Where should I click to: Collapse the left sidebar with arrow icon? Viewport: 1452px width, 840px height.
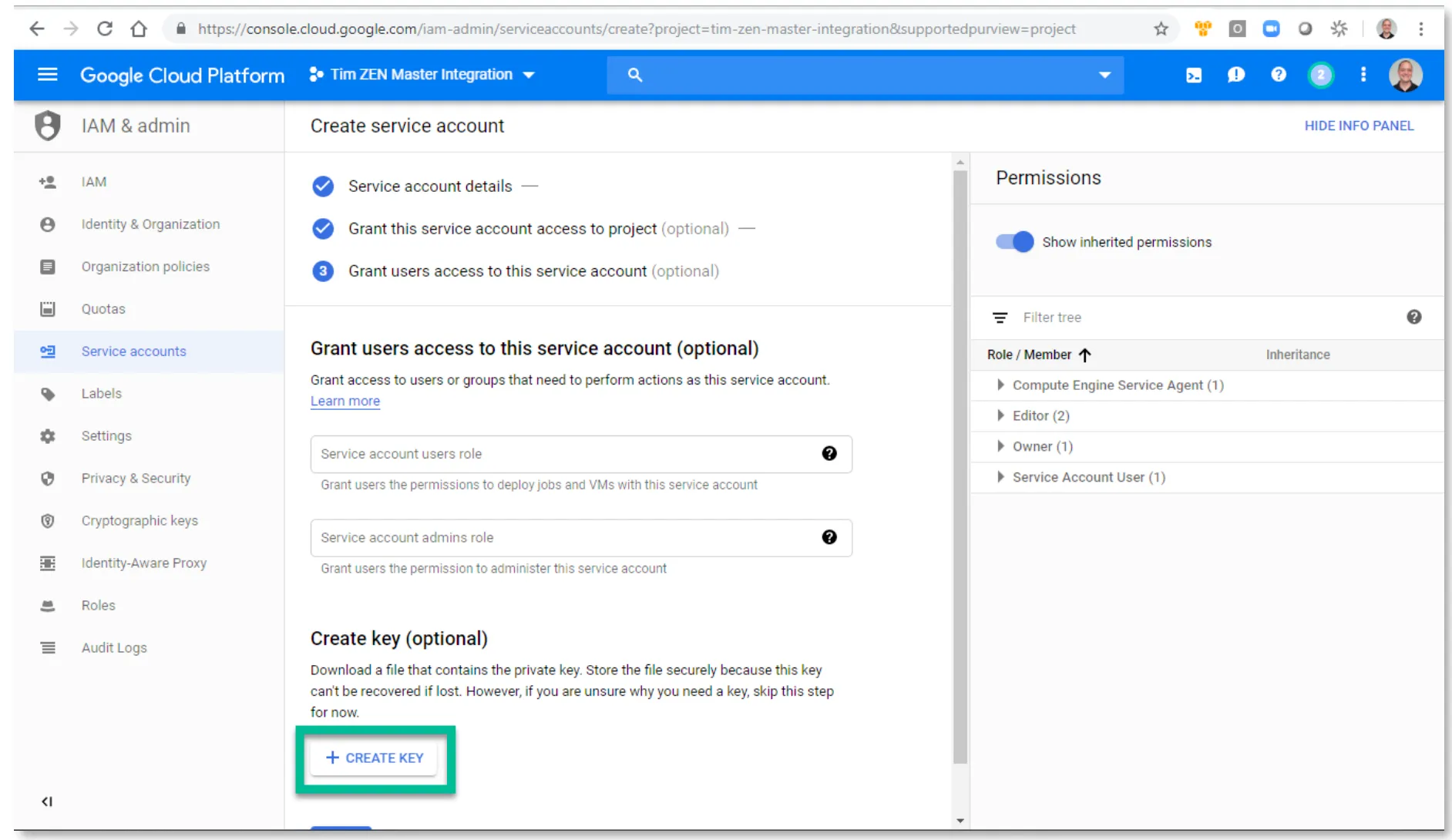[47, 801]
